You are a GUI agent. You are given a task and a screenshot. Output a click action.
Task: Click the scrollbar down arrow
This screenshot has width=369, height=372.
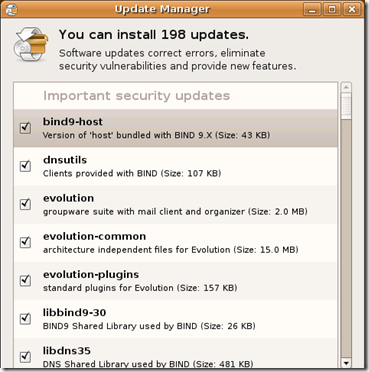point(346,363)
